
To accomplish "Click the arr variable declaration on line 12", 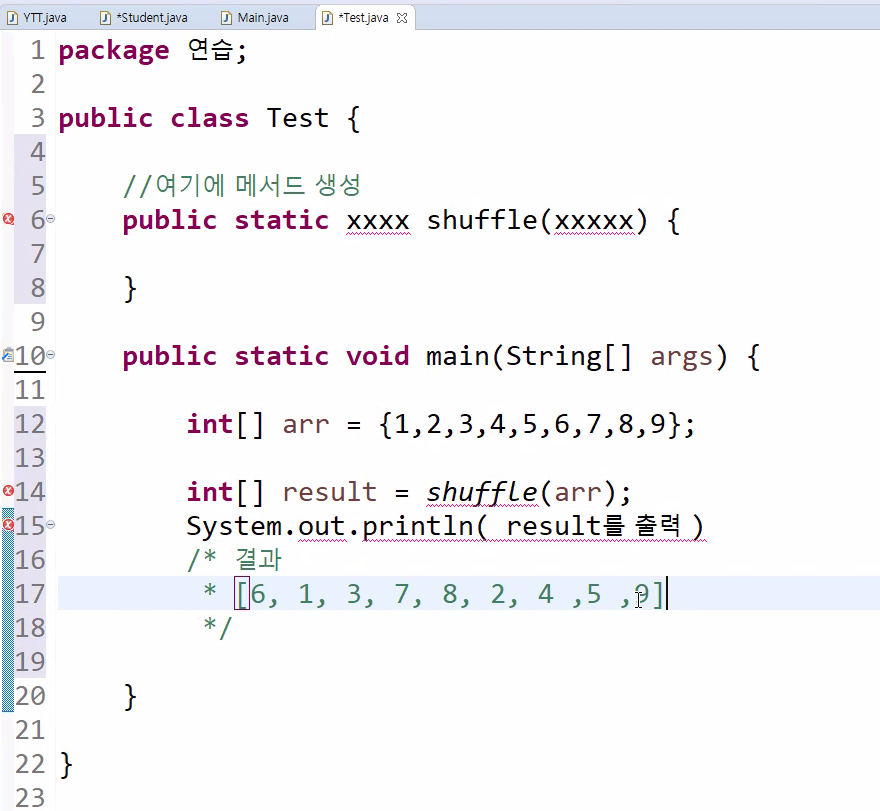I will click(305, 425).
